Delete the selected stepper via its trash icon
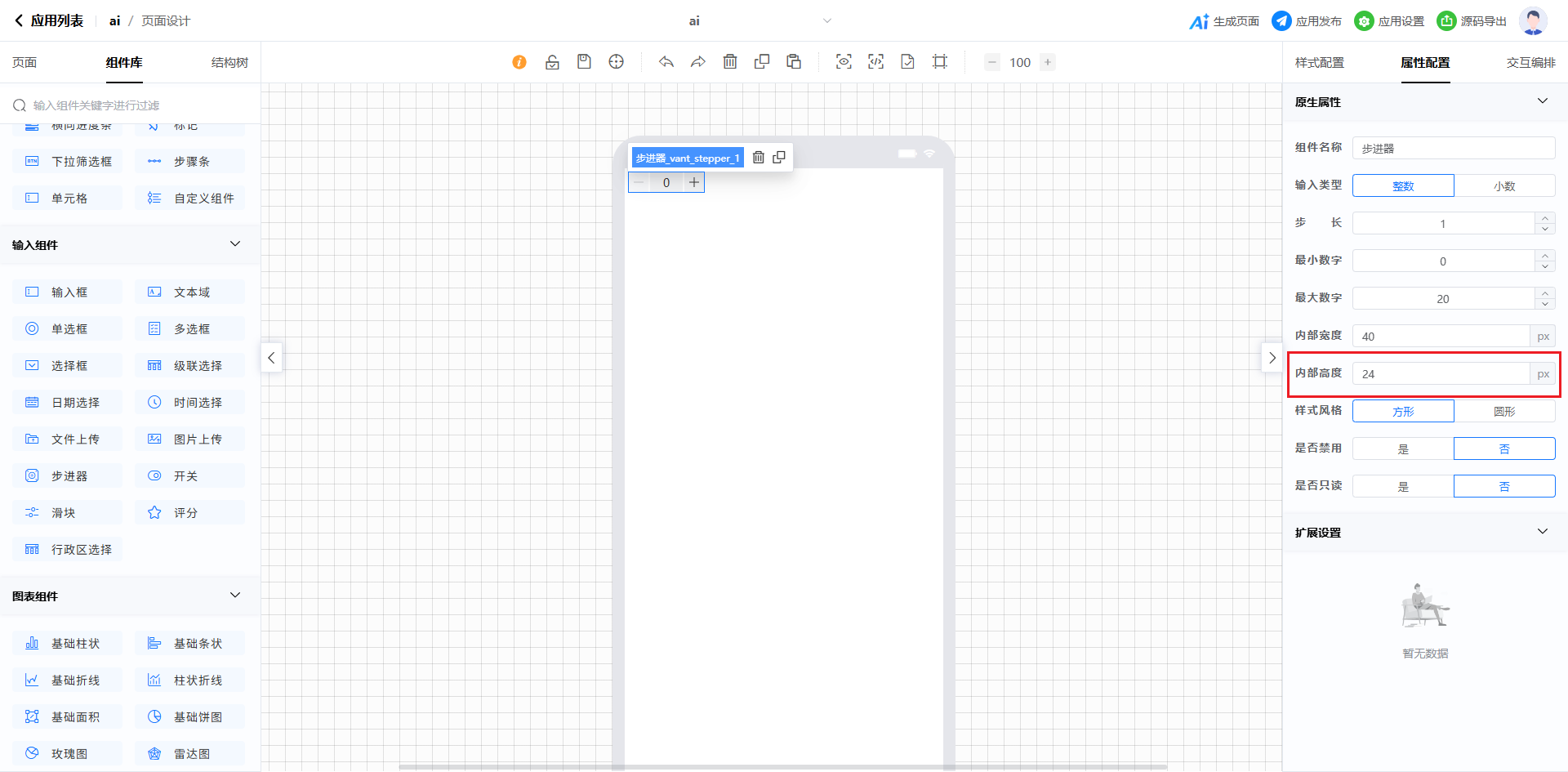This screenshot has width=1568, height=772. point(759,158)
